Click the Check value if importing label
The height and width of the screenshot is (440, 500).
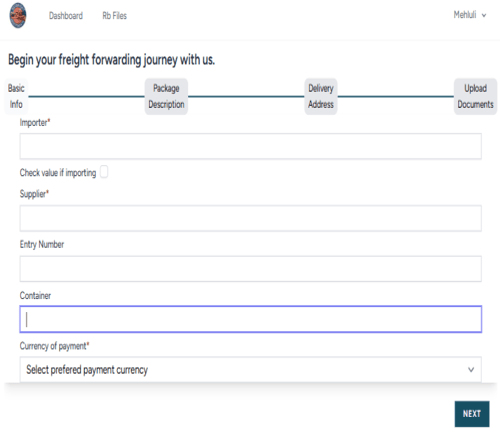58,172
